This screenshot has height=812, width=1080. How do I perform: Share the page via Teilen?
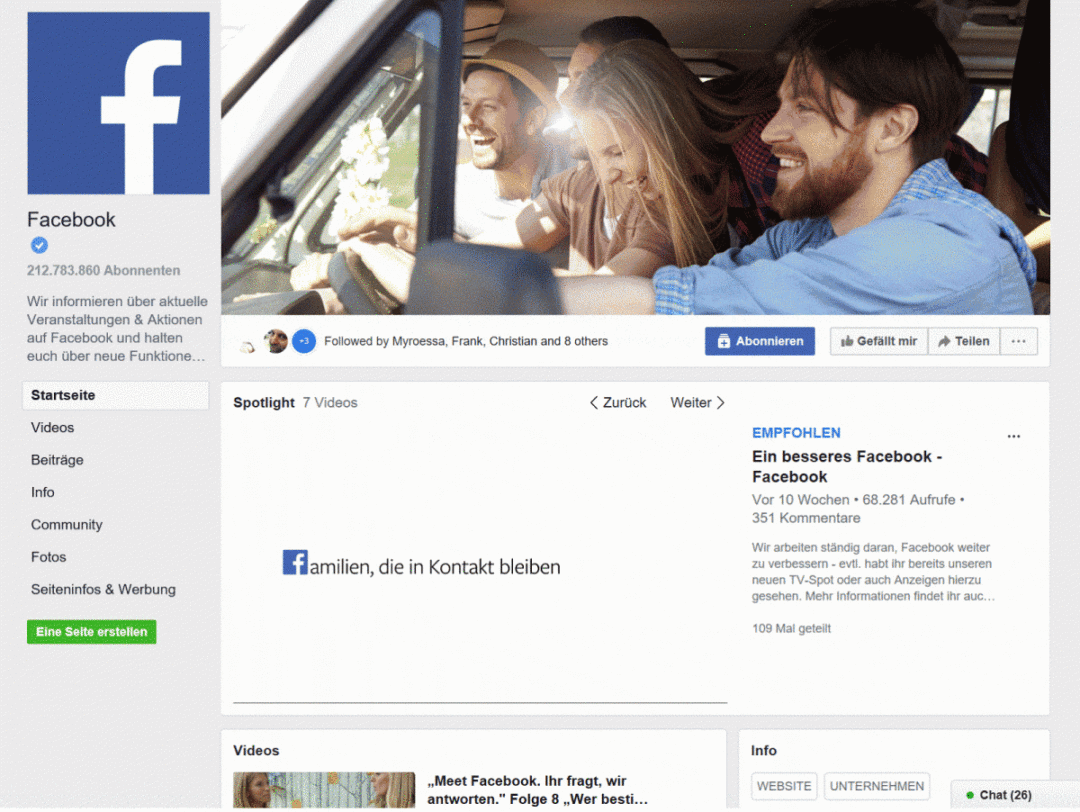[x=964, y=341]
